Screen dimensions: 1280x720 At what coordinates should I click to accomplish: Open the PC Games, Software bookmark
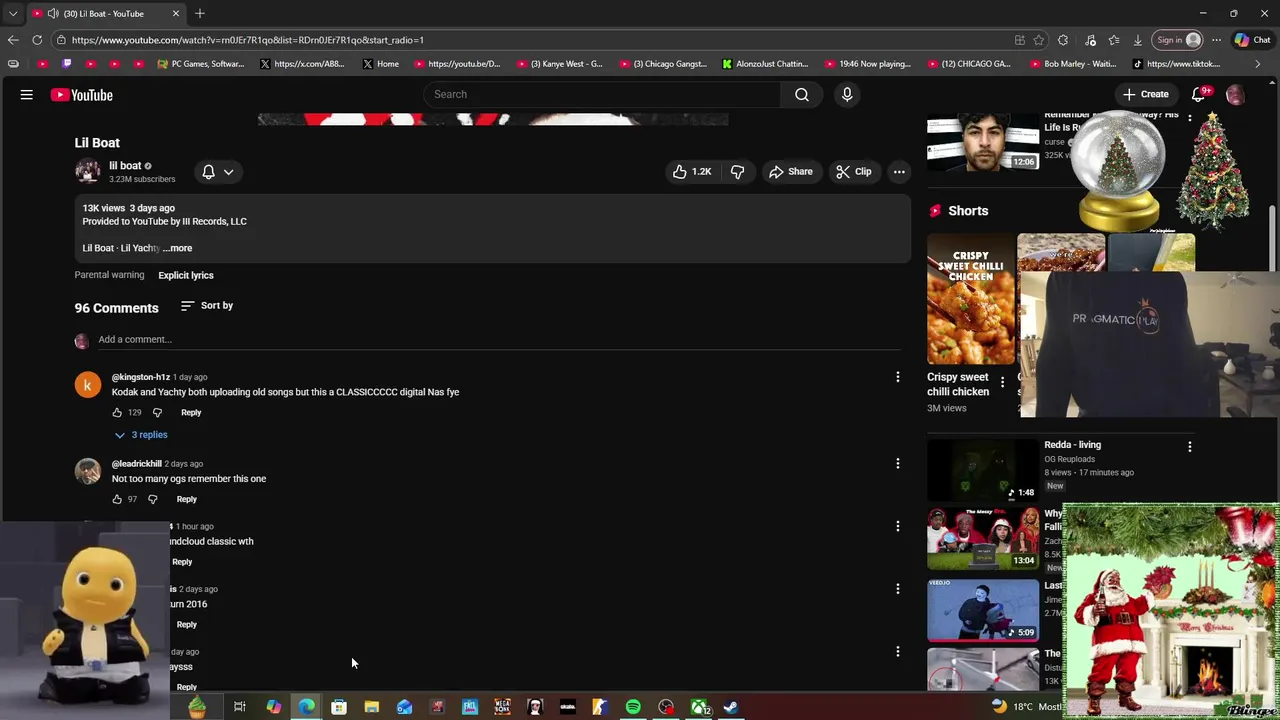[x=201, y=64]
